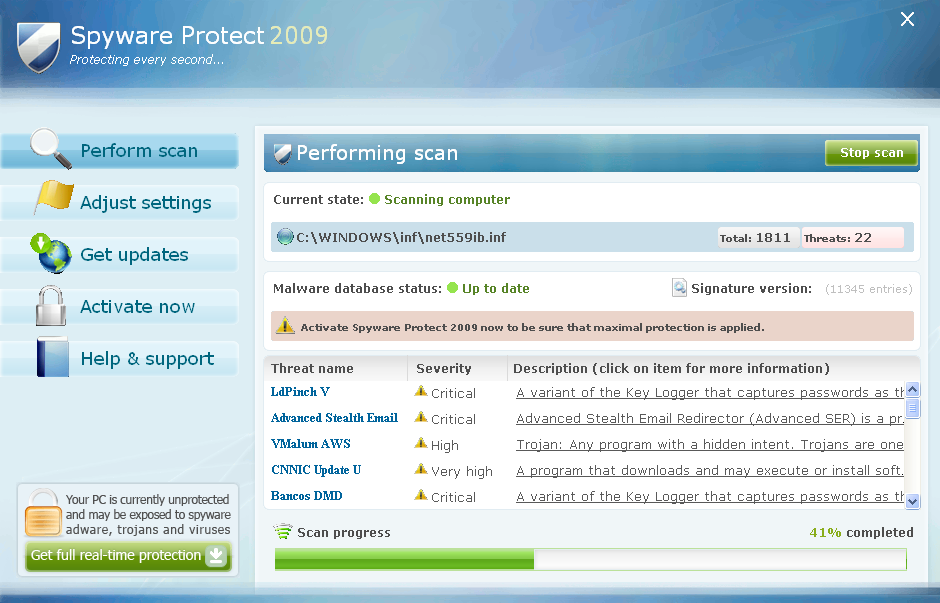This screenshot has height=603, width=940.
Task: Open the Perform scan menu item
Action: [139, 151]
